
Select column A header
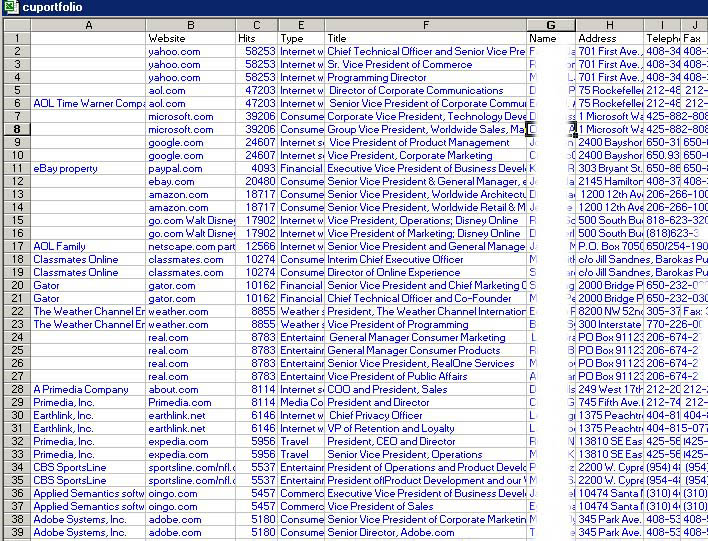88,25
